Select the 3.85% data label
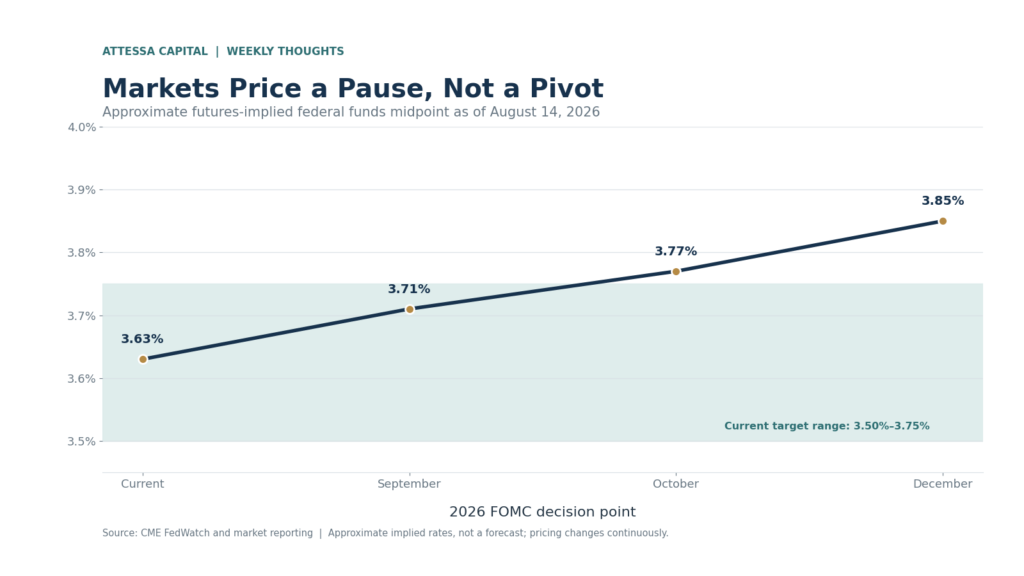 pos(942,200)
